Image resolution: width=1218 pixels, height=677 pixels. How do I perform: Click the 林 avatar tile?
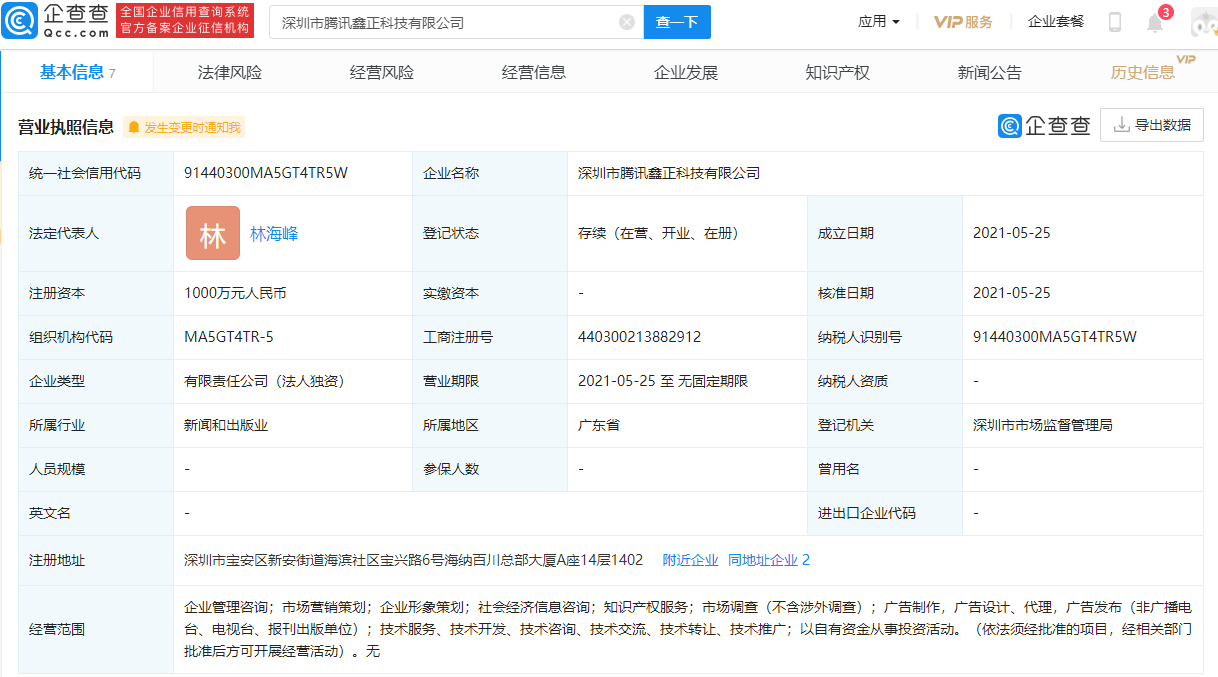(213, 234)
